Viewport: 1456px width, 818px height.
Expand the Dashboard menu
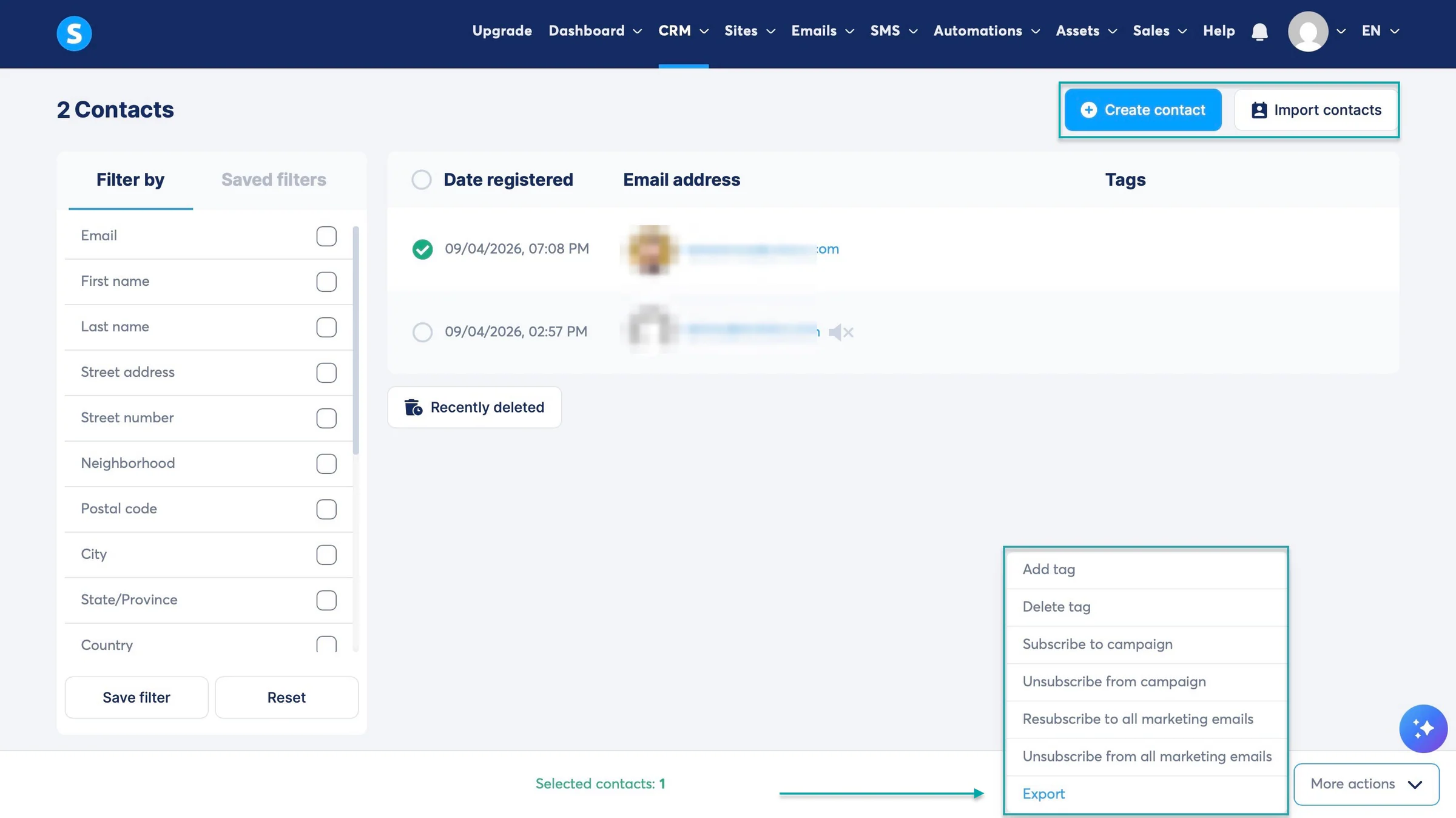pos(595,30)
